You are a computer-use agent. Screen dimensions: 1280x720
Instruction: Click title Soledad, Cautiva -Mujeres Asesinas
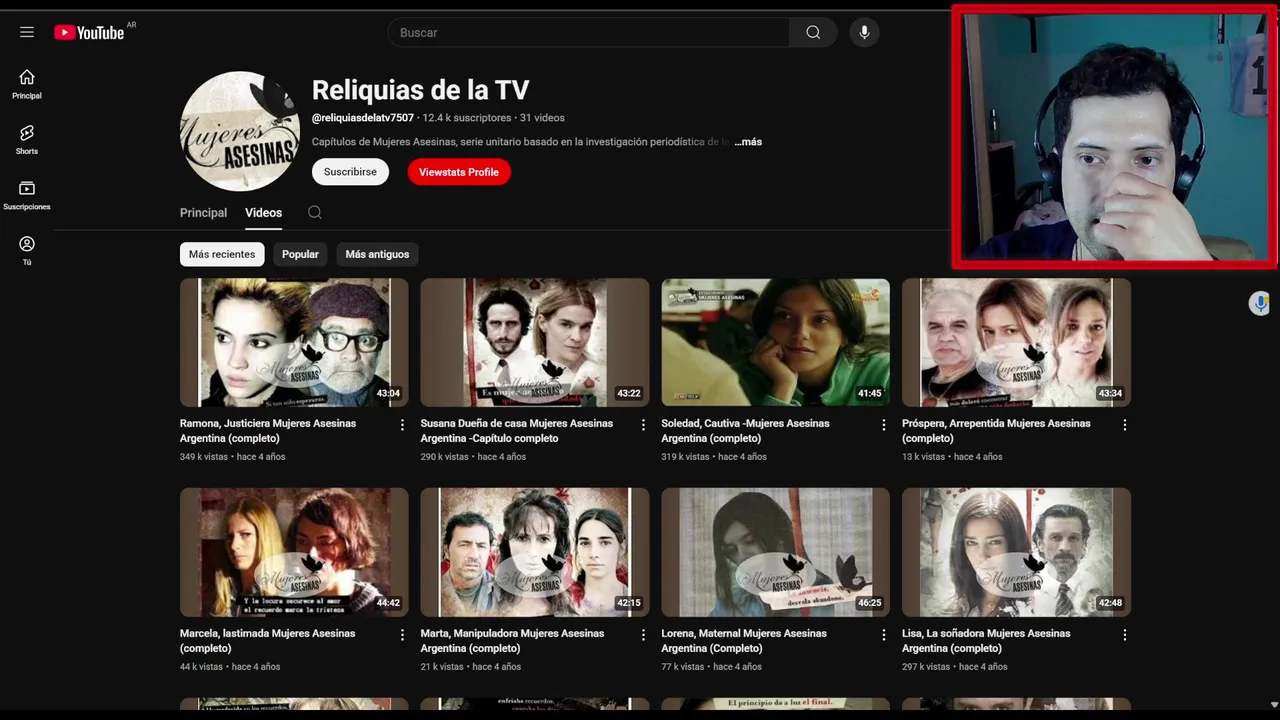[745, 431]
